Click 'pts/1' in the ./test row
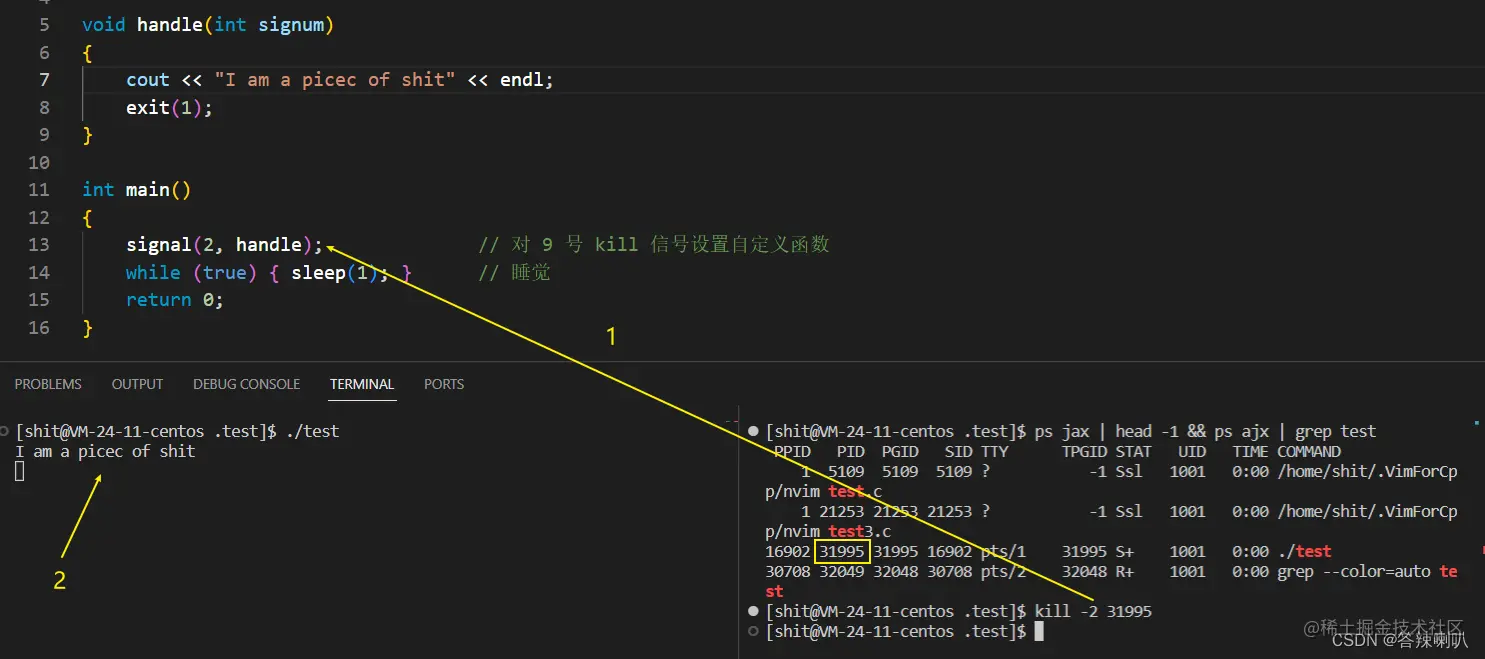 pos(1003,551)
